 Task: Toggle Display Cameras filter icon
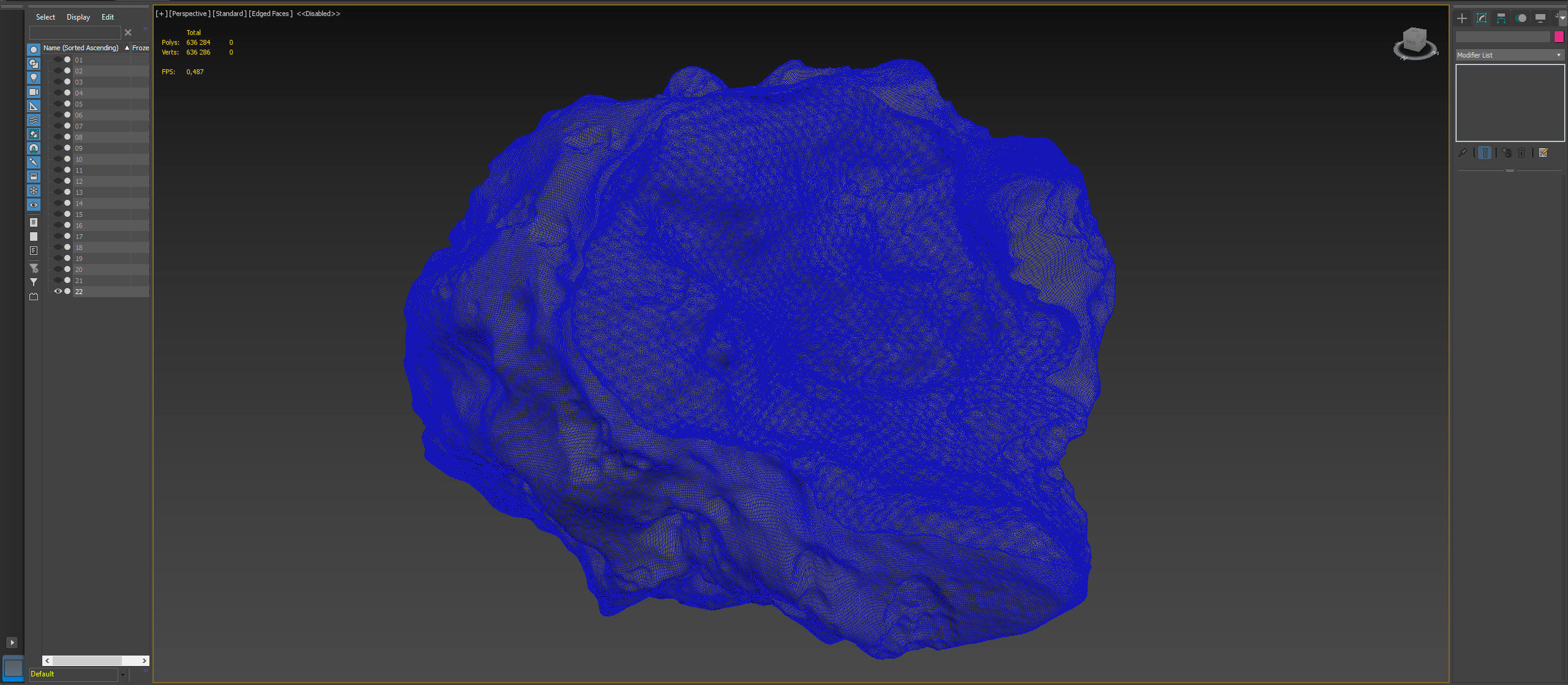pos(34,92)
